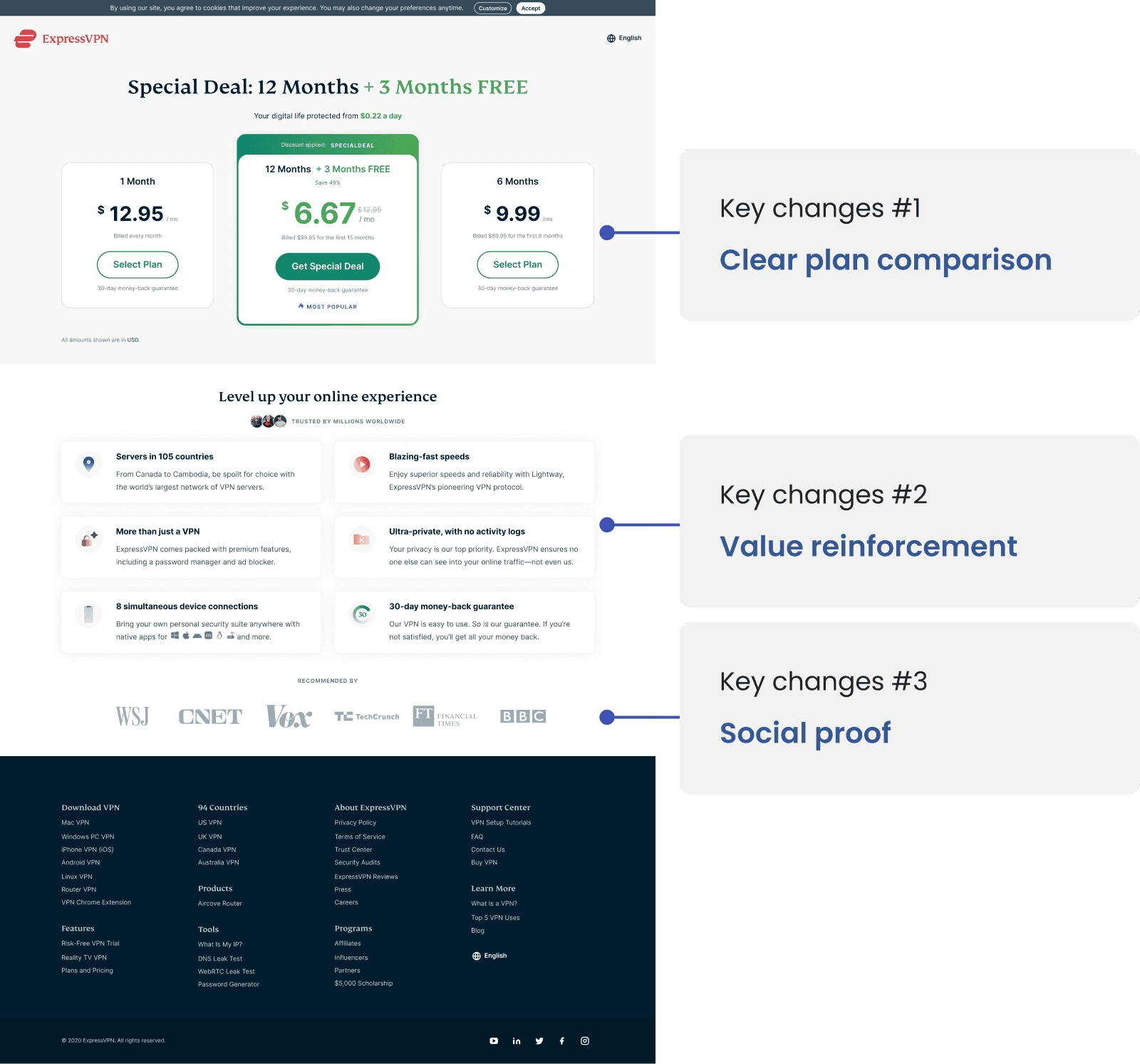Open the ExpressVPN Reviews link
The image size is (1140, 1064).
[x=366, y=877]
